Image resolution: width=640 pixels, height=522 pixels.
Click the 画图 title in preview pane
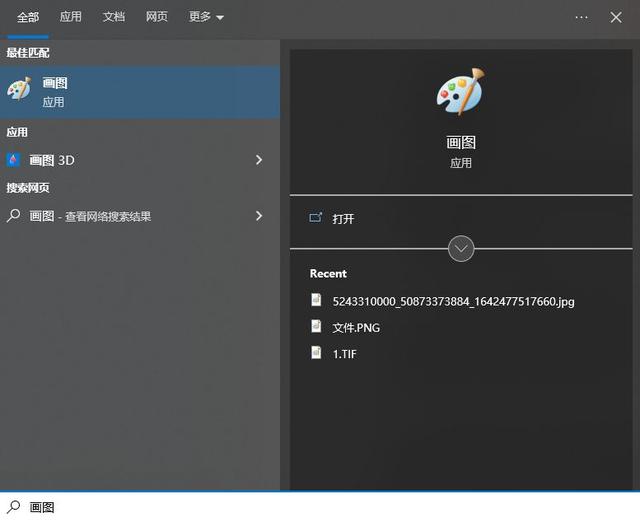tap(461, 142)
